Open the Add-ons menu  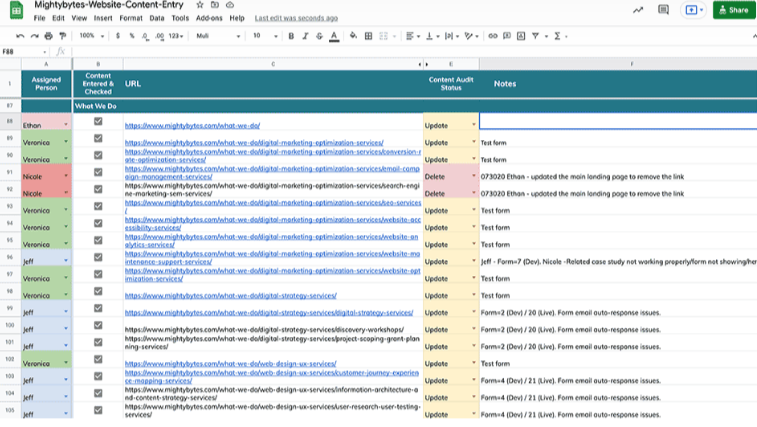[x=209, y=18]
